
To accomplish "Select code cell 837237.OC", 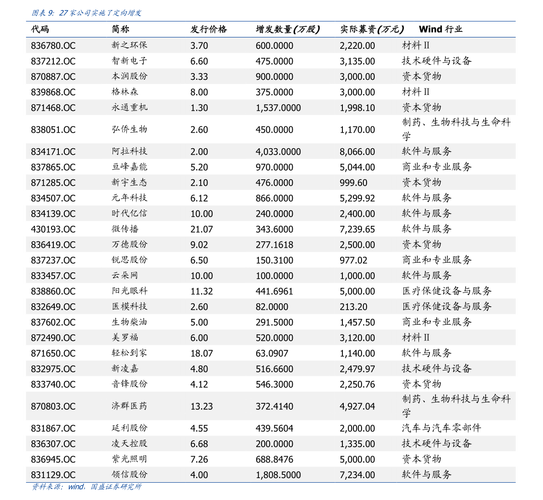I will (53, 260).
